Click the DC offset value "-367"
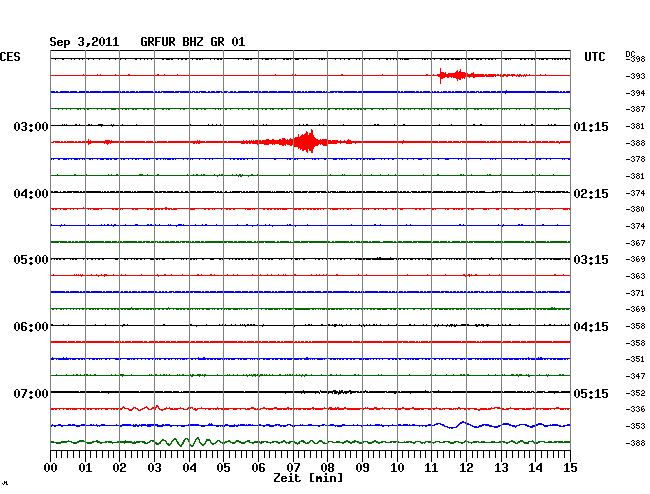This screenshot has width=650, height=494. [x=635, y=243]
